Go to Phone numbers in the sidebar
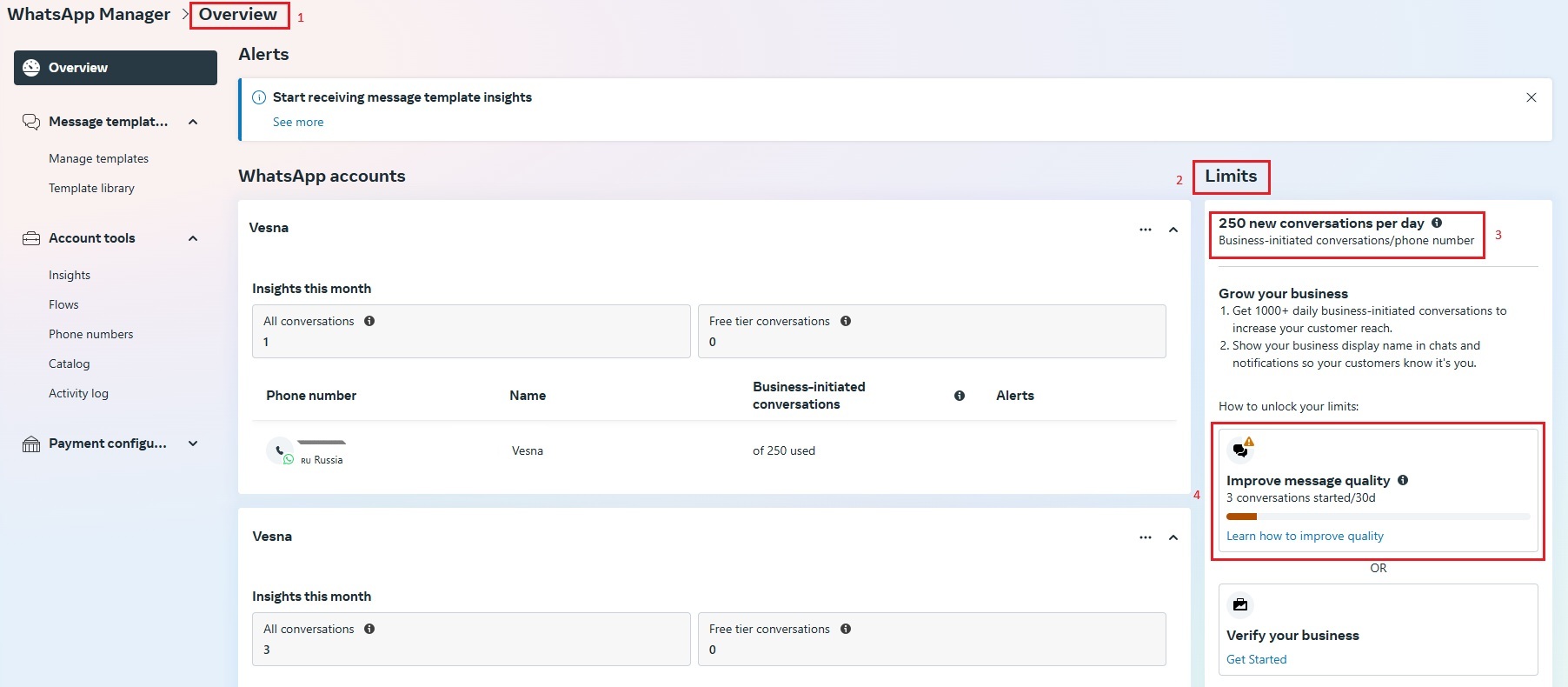 pyautogui.click(x=90, y=334)
